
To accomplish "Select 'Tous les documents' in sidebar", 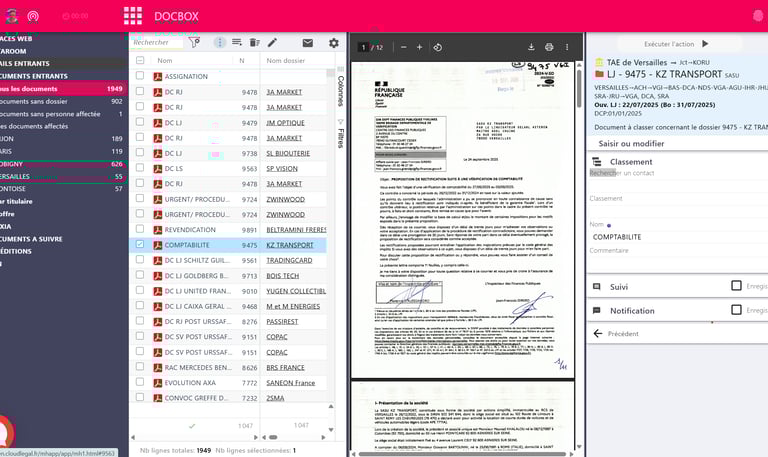I will [x=64, y=89].
